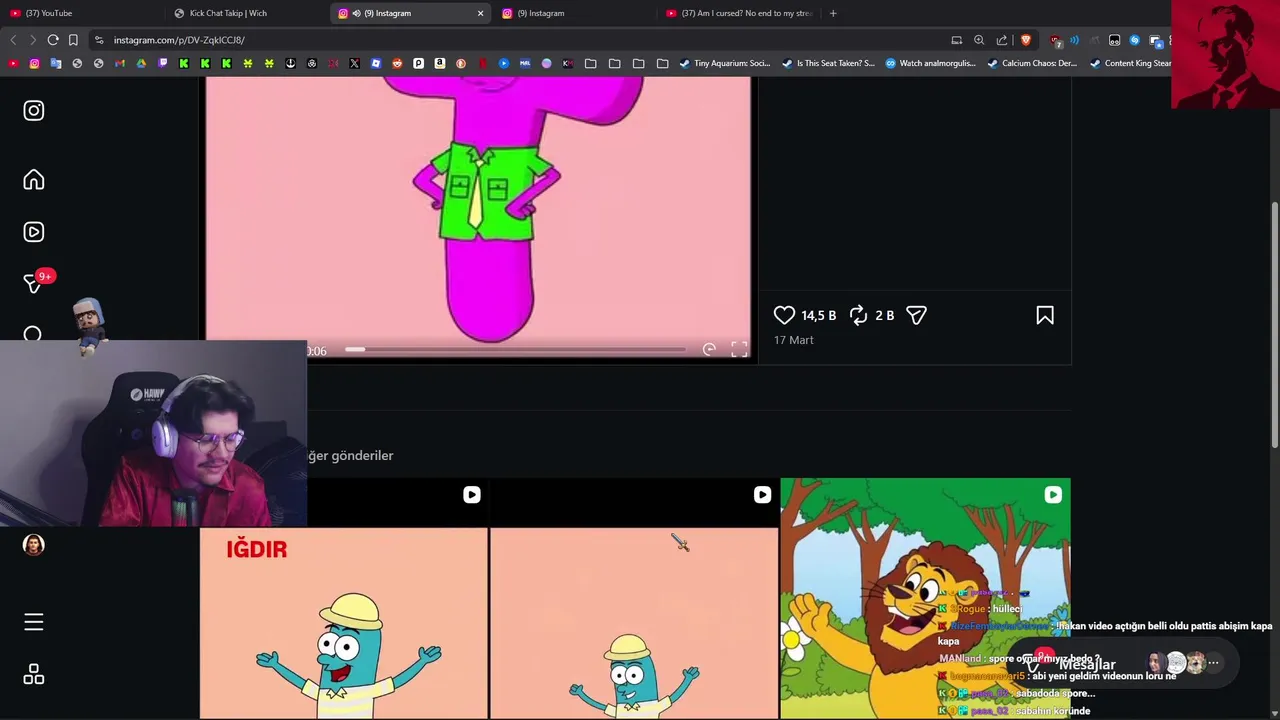Open Is This Seat Taken bookmark
The image size is (1280, 720).
[828, 63]
